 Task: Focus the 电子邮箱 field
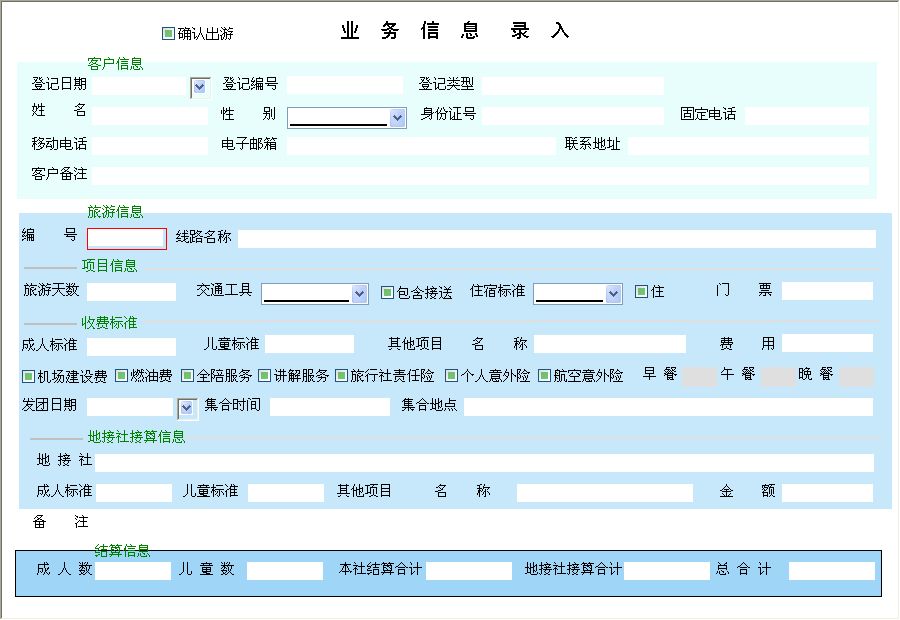click(x=421, y=145)
